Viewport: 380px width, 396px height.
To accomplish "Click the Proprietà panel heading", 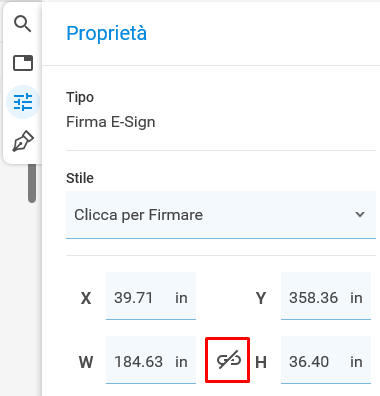I will click(x=106, y=34).
